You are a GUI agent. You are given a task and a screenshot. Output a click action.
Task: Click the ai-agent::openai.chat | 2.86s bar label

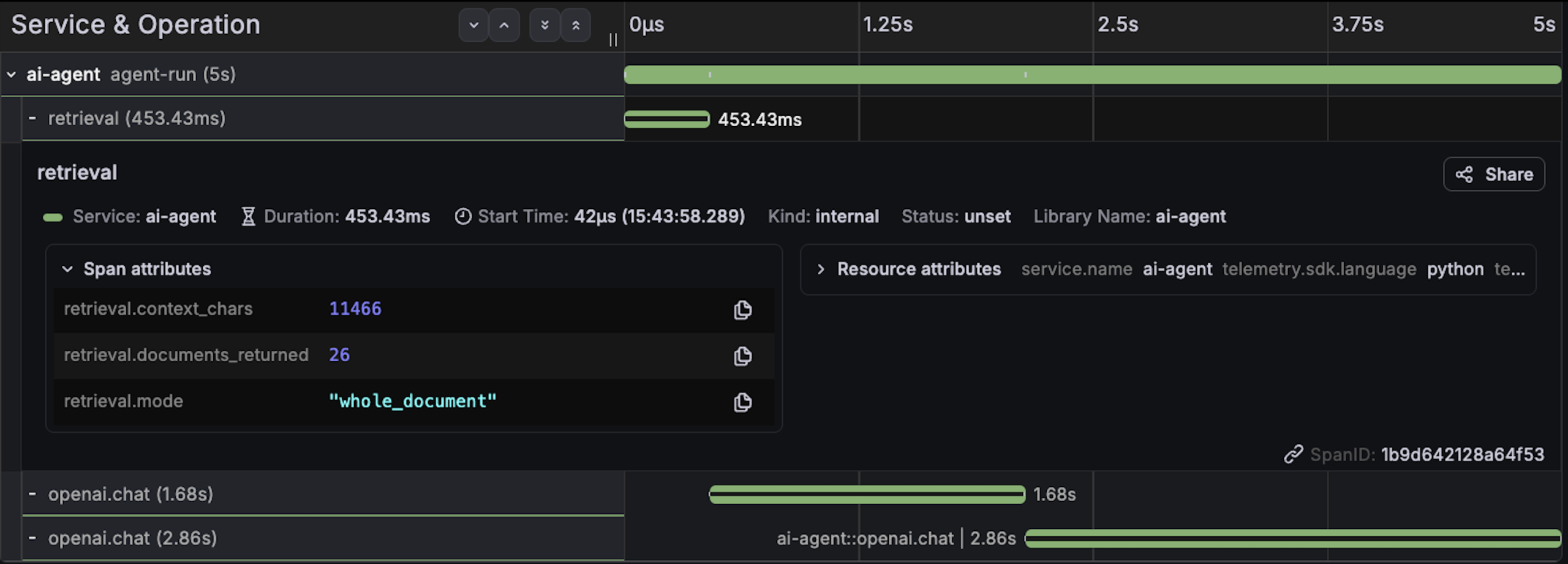(896, 538)
